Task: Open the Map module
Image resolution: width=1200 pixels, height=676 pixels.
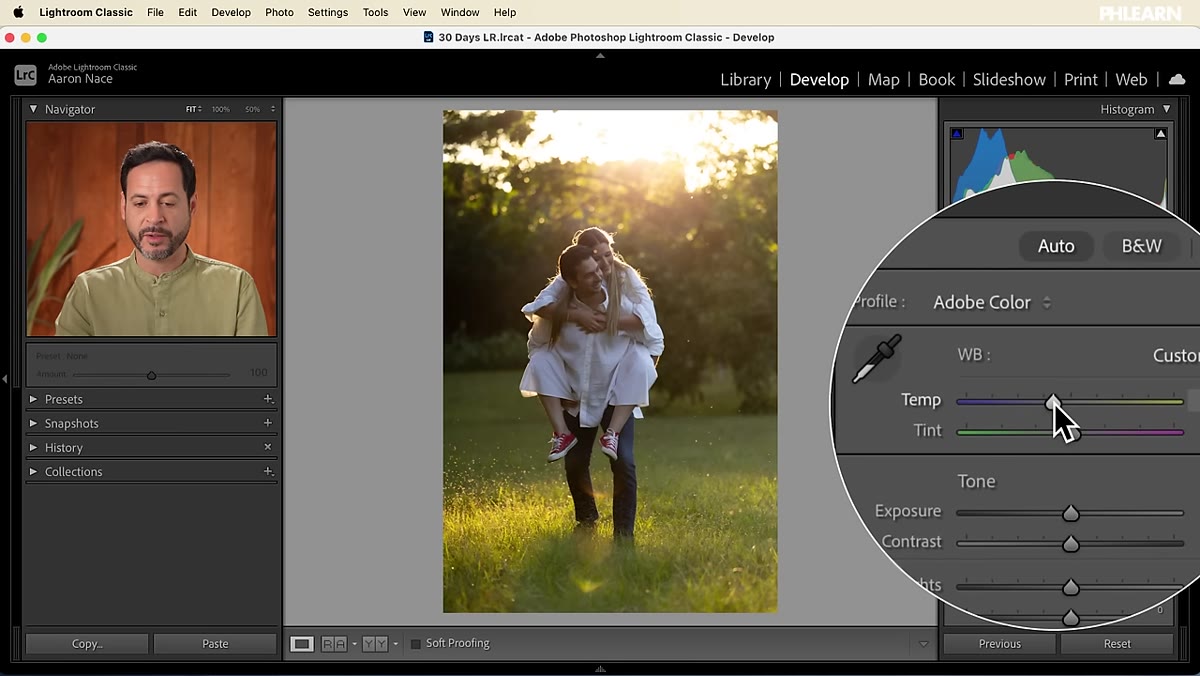Action: [x=883, y=79]
